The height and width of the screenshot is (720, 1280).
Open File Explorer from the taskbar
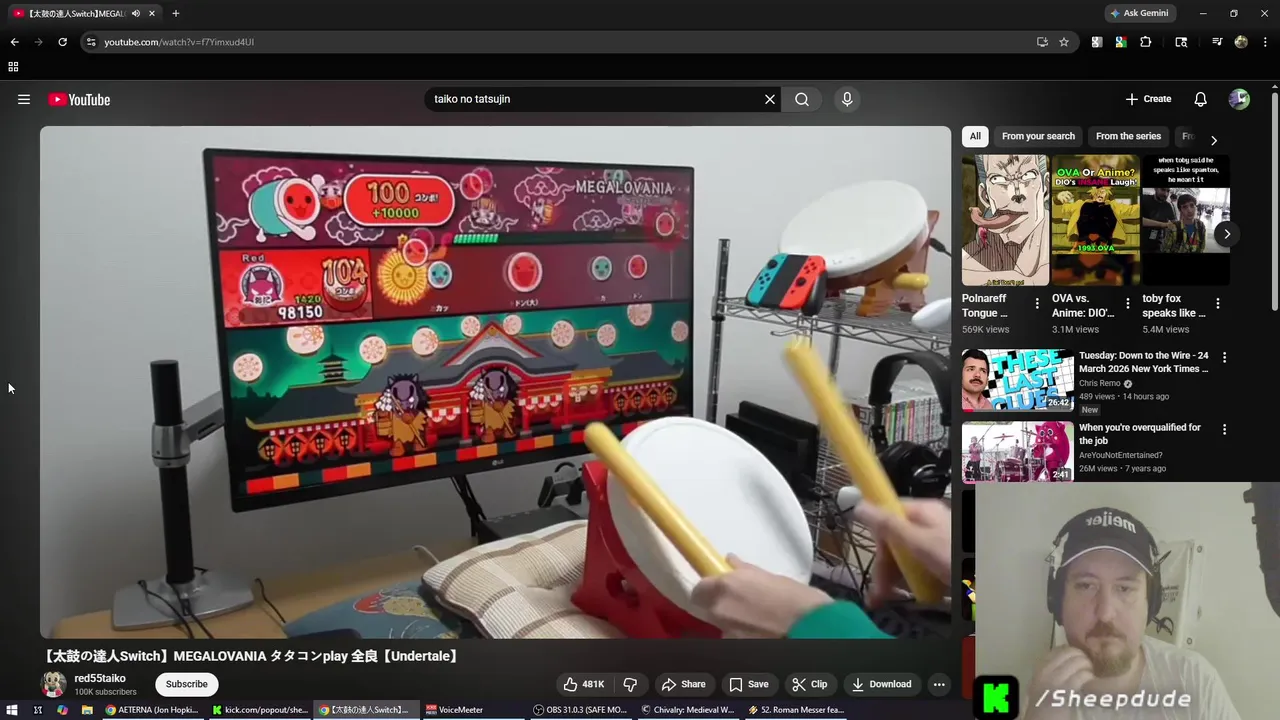point(87,710)
